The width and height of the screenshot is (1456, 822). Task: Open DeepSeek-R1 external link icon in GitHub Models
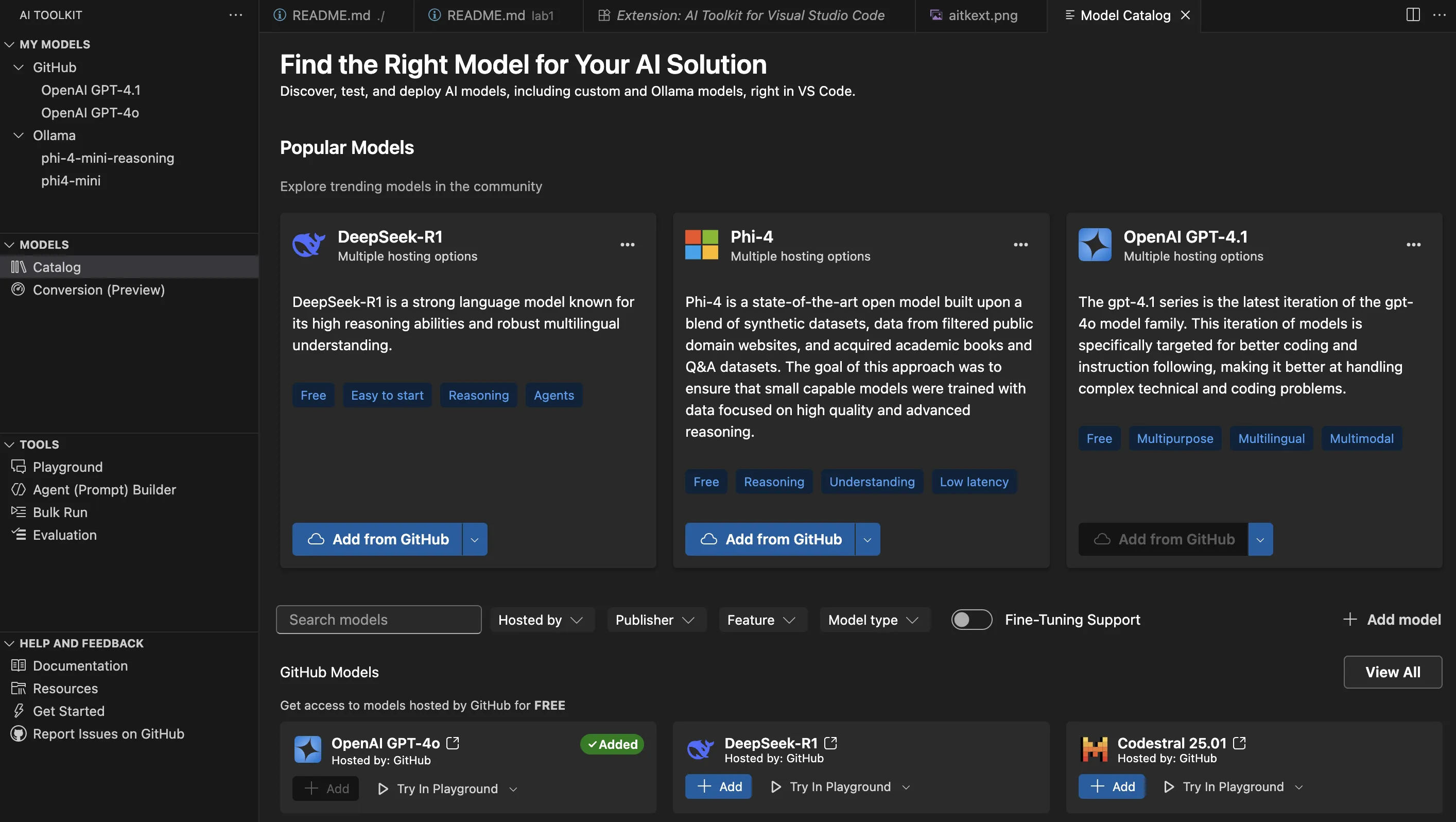830,743
